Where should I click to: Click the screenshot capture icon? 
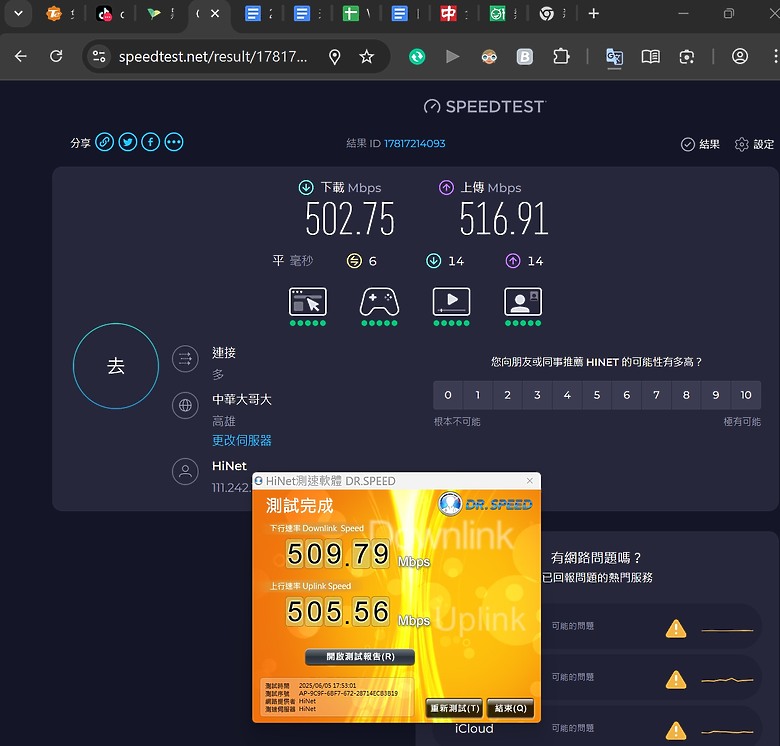(686, 57)
